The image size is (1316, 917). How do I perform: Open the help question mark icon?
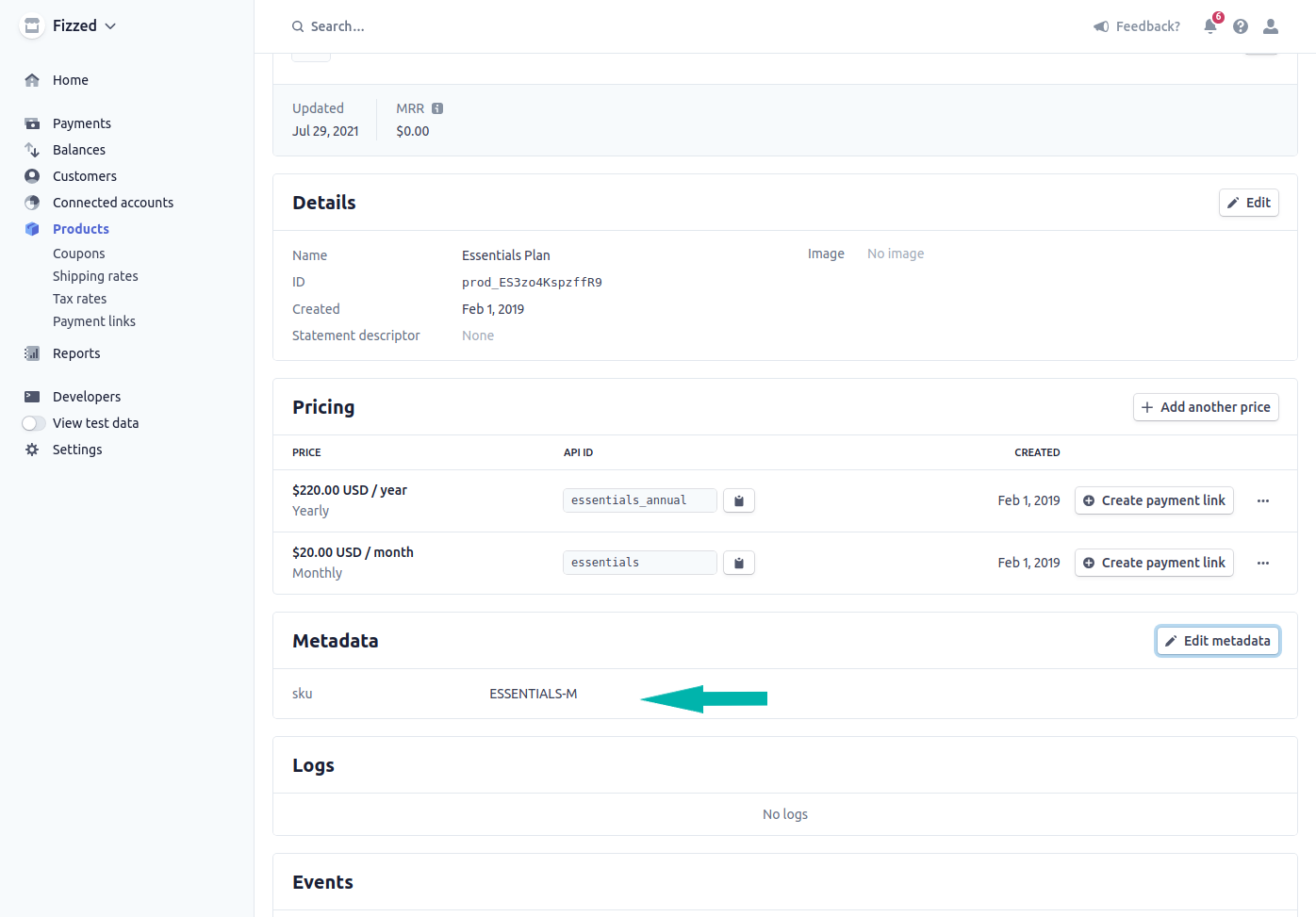[x=1241, y=26]
